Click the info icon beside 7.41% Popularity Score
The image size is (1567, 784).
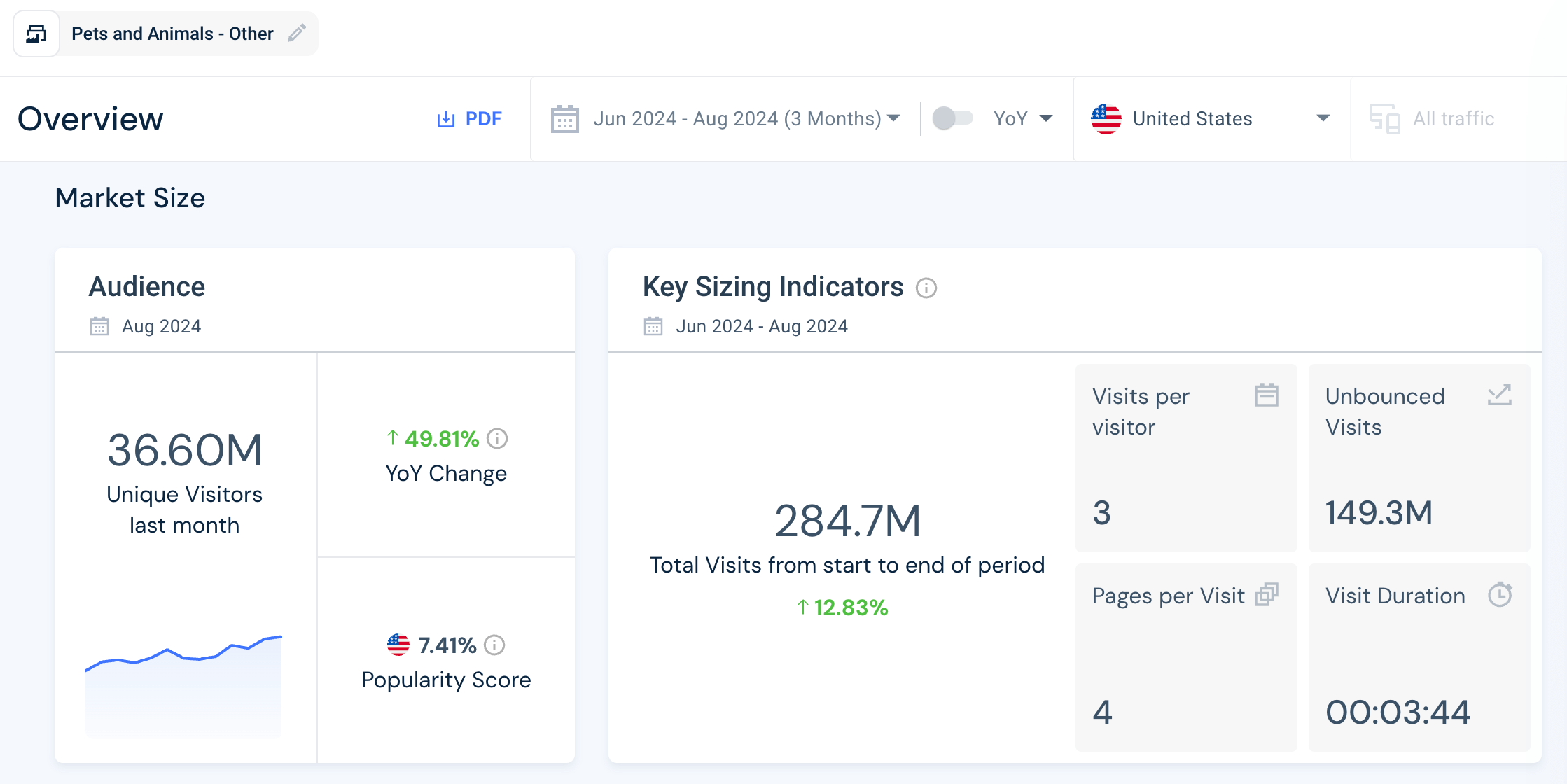click(x=494, y=645)
